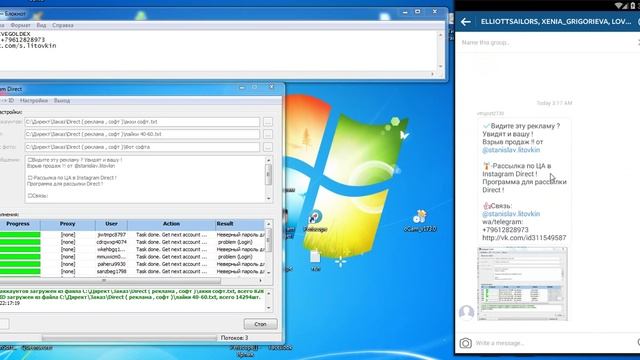The width and height of the screenshot is (640, 360).
Task: Open the white document file icon on the desktop
Action: (315, 257)
